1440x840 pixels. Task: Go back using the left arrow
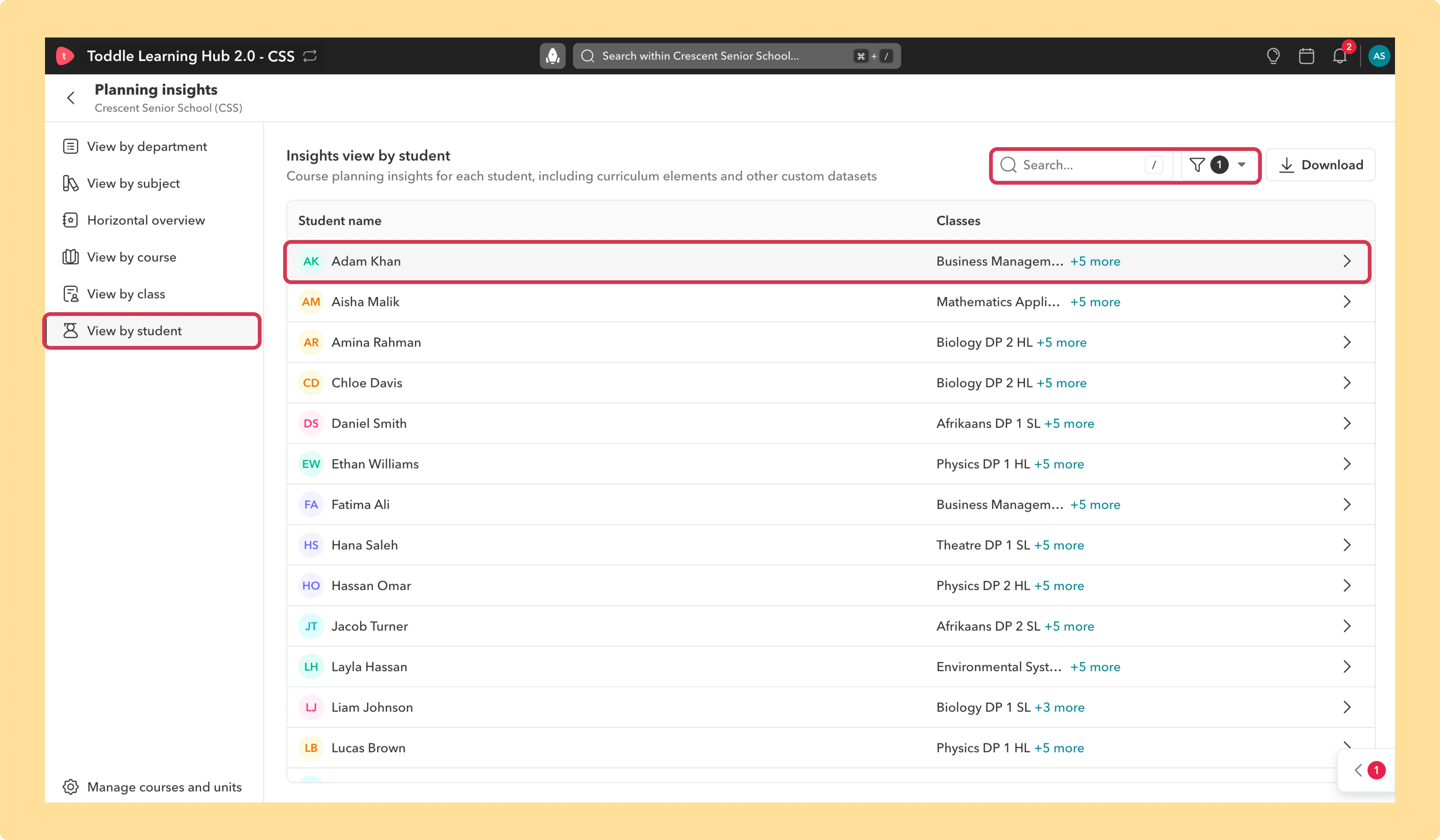point(71,98)
